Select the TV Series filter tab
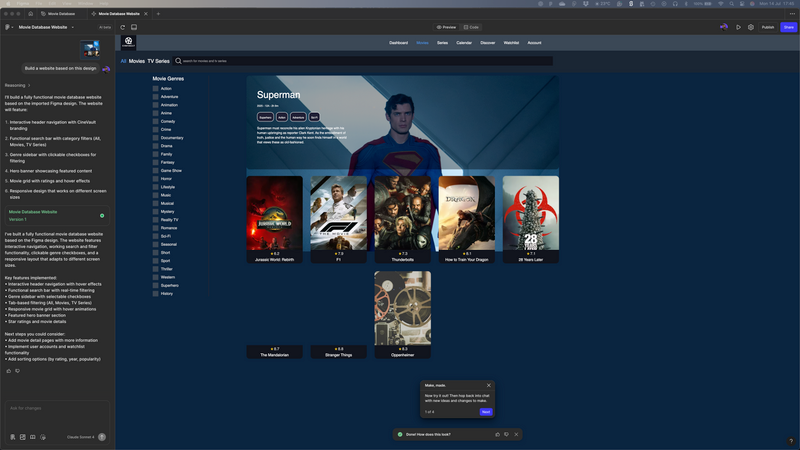 tap(159, 61)
